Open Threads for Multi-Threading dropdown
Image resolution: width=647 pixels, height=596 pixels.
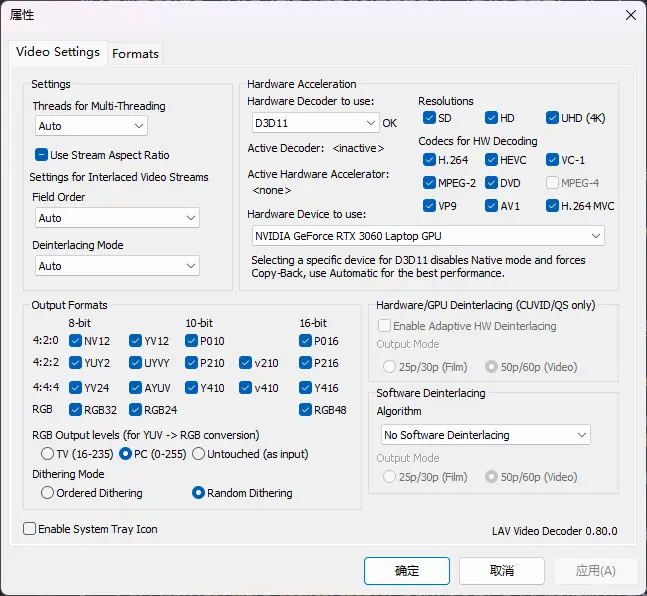[x=91, y=126]
